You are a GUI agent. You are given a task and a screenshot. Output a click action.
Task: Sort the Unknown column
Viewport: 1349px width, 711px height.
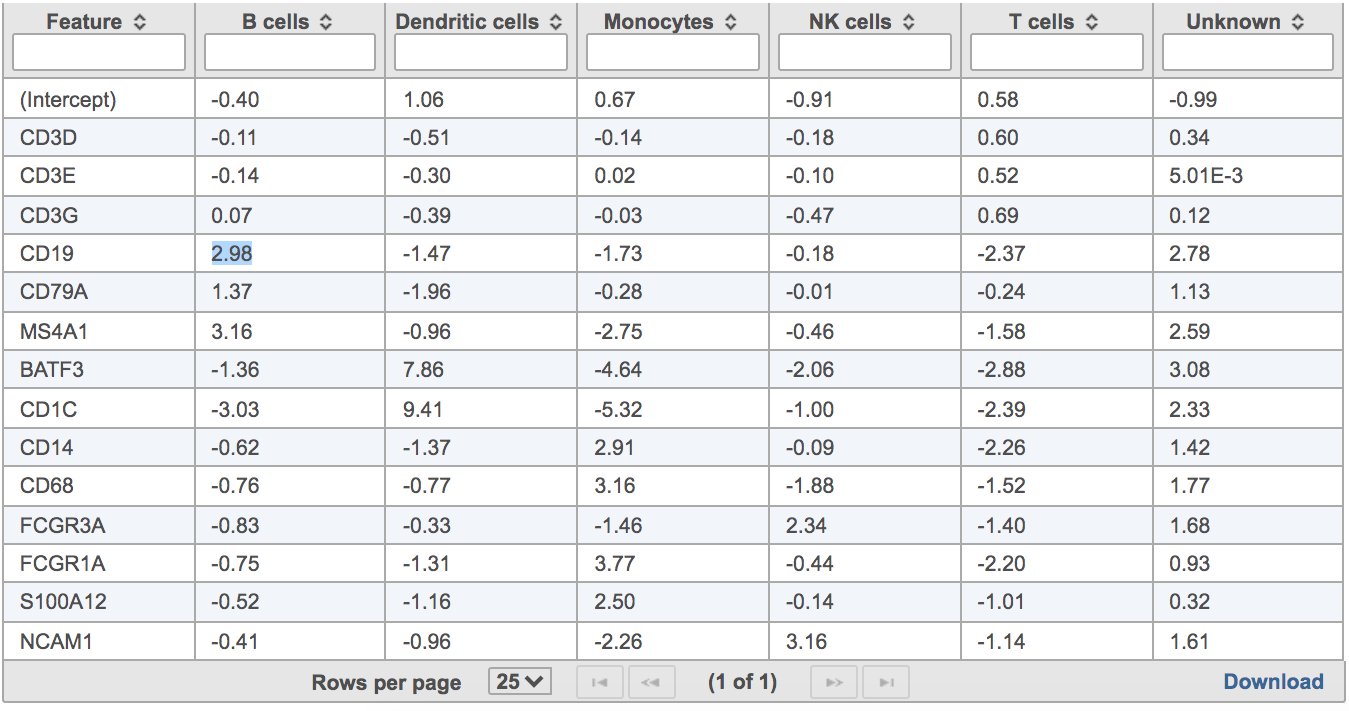(1297, 22)
